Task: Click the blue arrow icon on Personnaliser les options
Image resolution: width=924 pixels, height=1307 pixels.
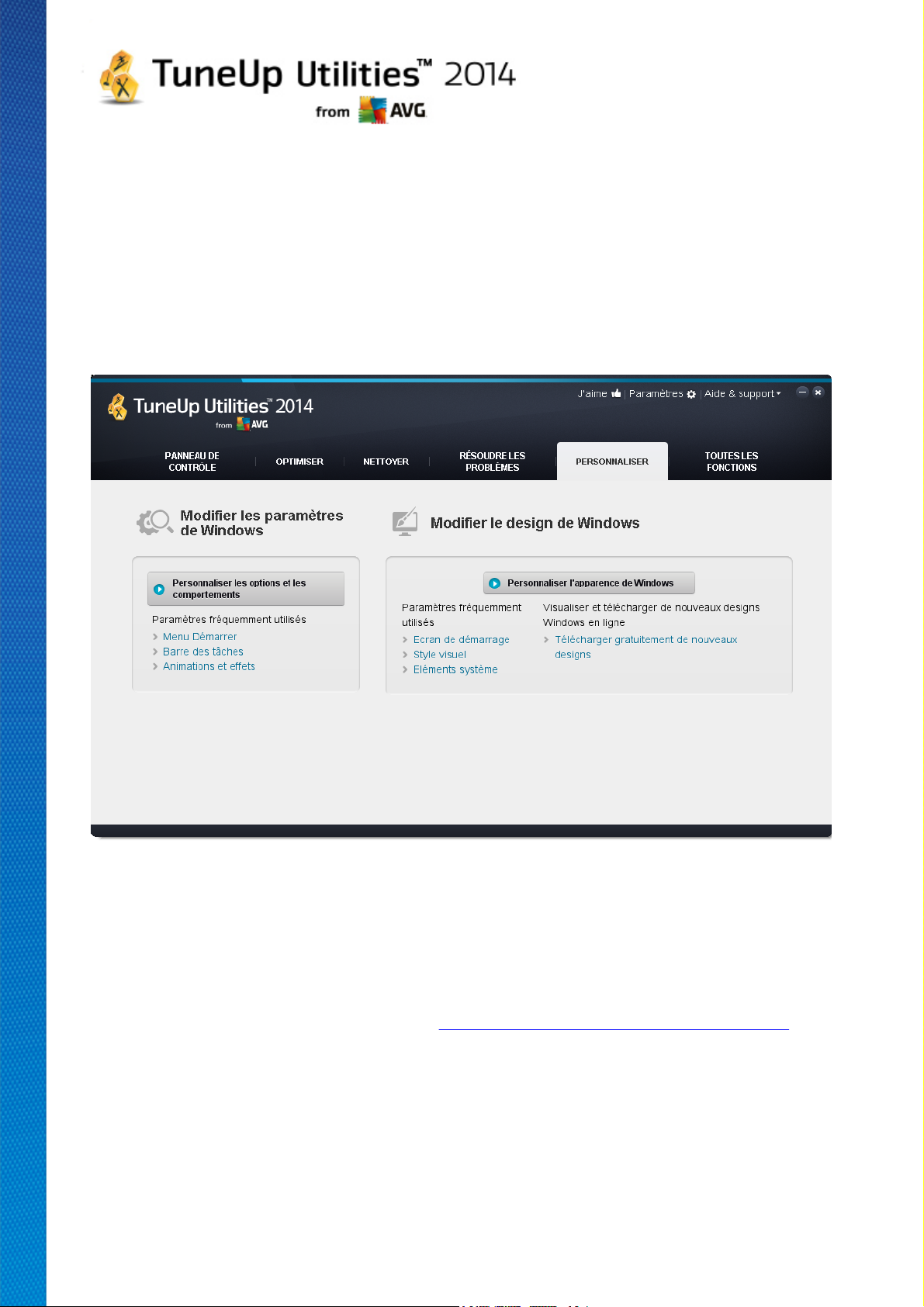Action: click(x=159, y=589)
